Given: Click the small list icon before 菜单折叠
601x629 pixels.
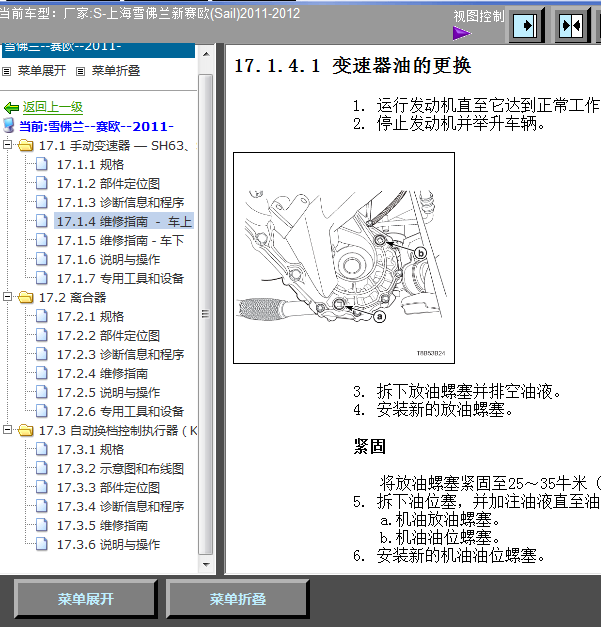Looking at the screenshot, I should (81, 71).
